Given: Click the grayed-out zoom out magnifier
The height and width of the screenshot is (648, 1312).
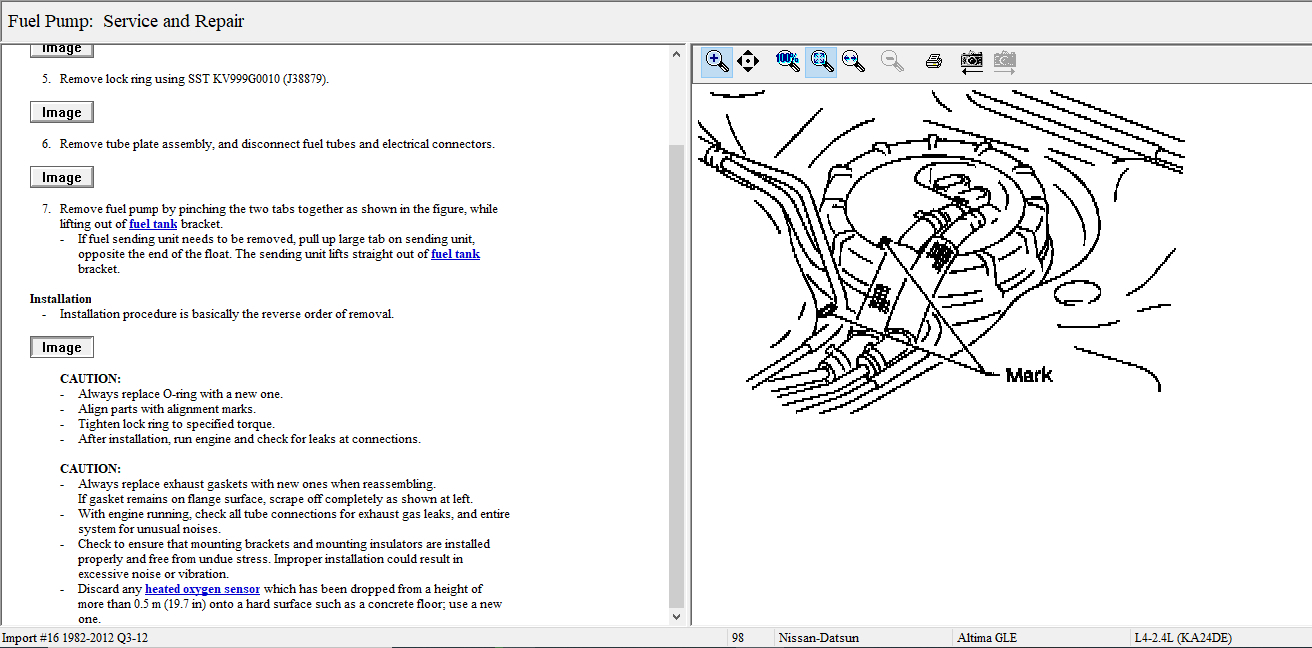Looking at the screenshot, I should [x=892, y=61].
